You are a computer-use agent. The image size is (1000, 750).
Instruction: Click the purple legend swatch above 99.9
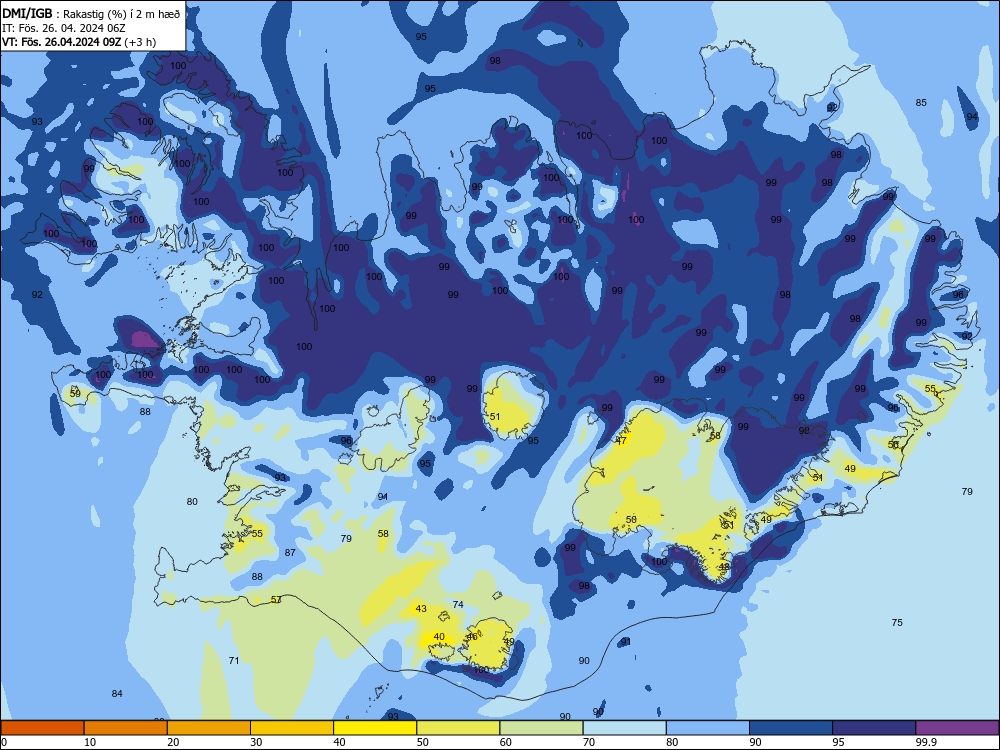coord(957,728)
